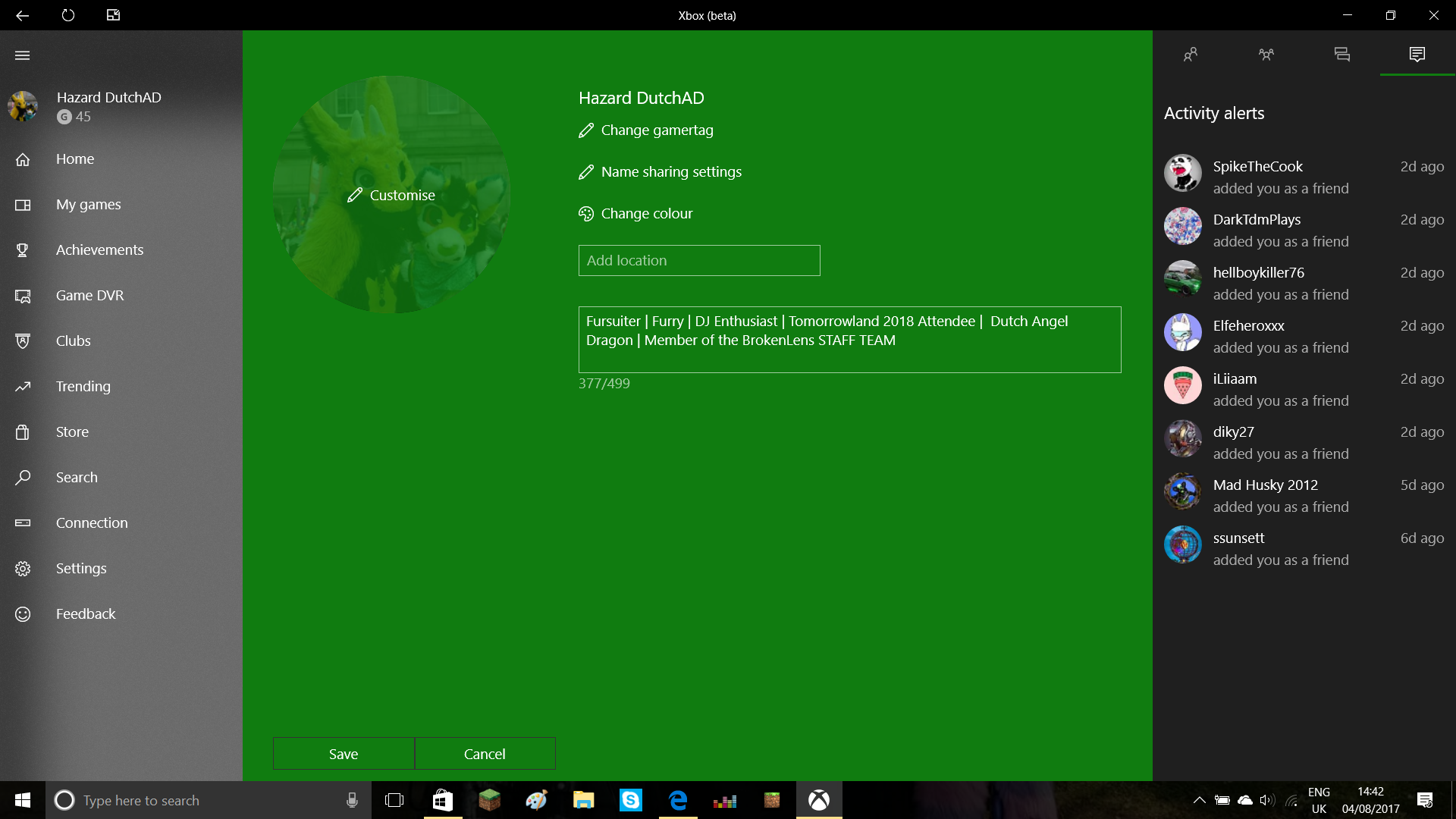This screenshot has height=819, width=1456.
Task: Click the taskbar search box
Action: point(209,800)
